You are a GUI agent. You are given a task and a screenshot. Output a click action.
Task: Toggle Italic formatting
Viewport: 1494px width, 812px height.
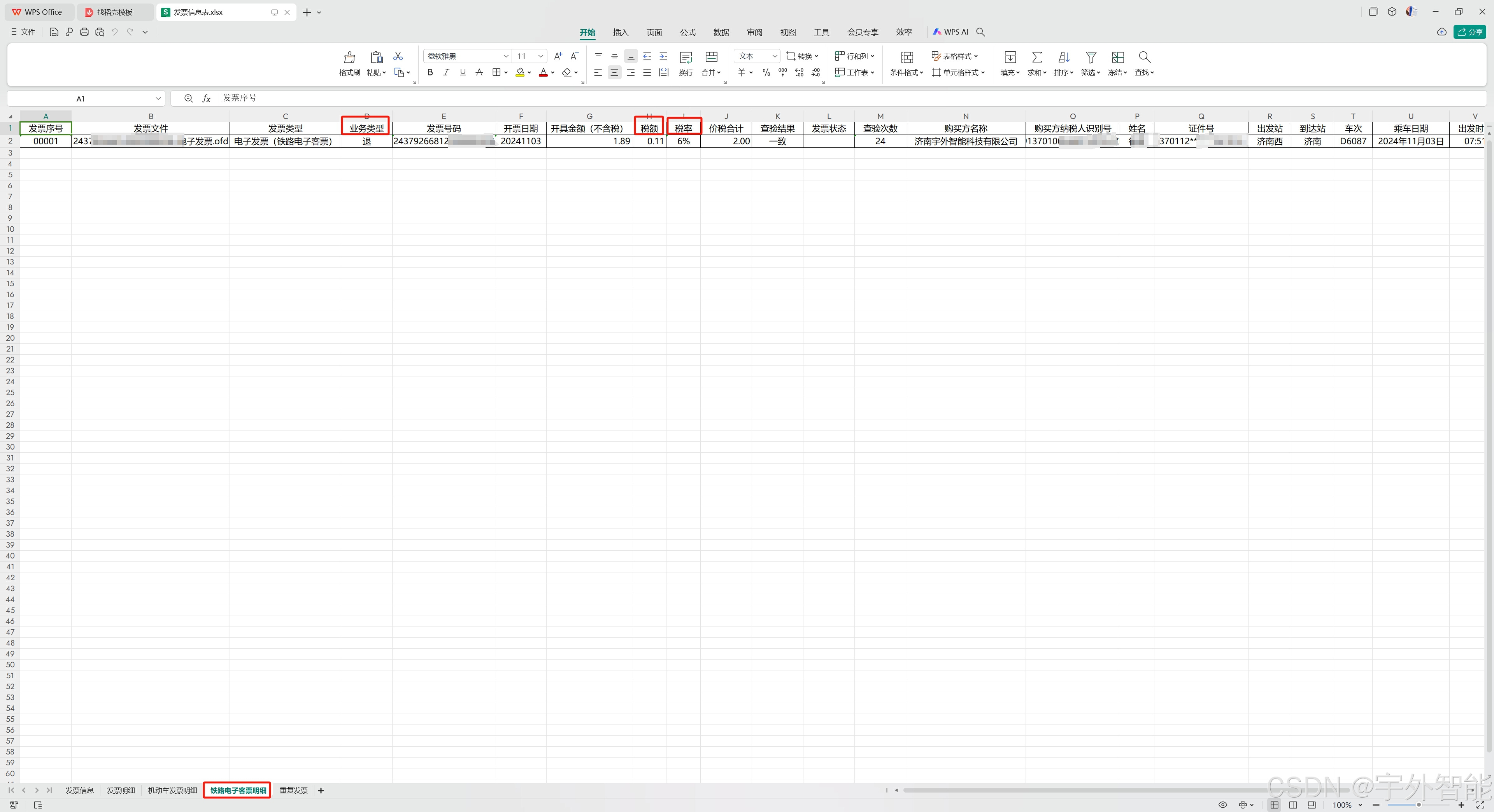tap(446, 72)
